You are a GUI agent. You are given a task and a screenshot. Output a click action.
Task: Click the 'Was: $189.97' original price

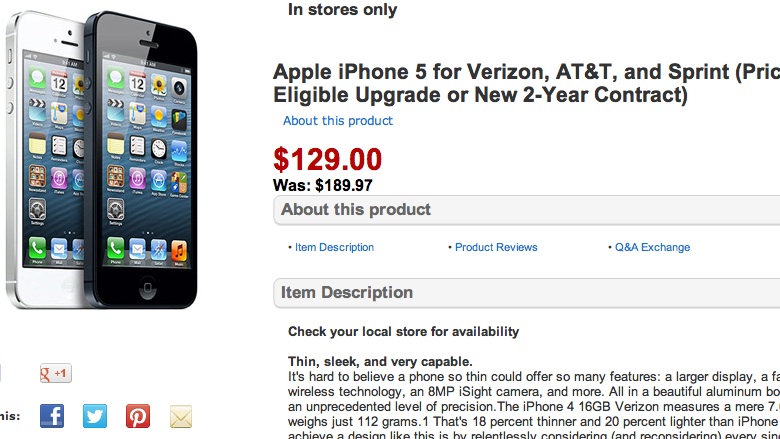[x=322, y=185]
